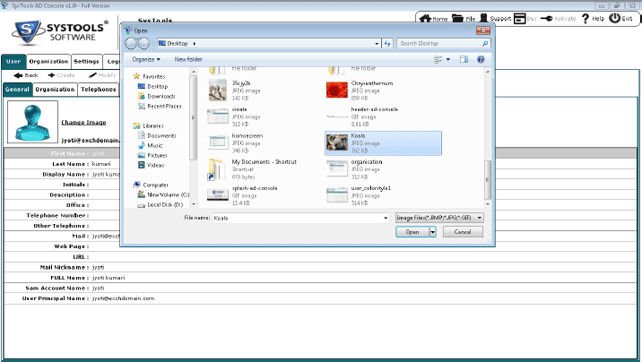This screenshot has height=362, width=642.
Task: Click the dialog help question icon
Action: (x=481, y=60)
